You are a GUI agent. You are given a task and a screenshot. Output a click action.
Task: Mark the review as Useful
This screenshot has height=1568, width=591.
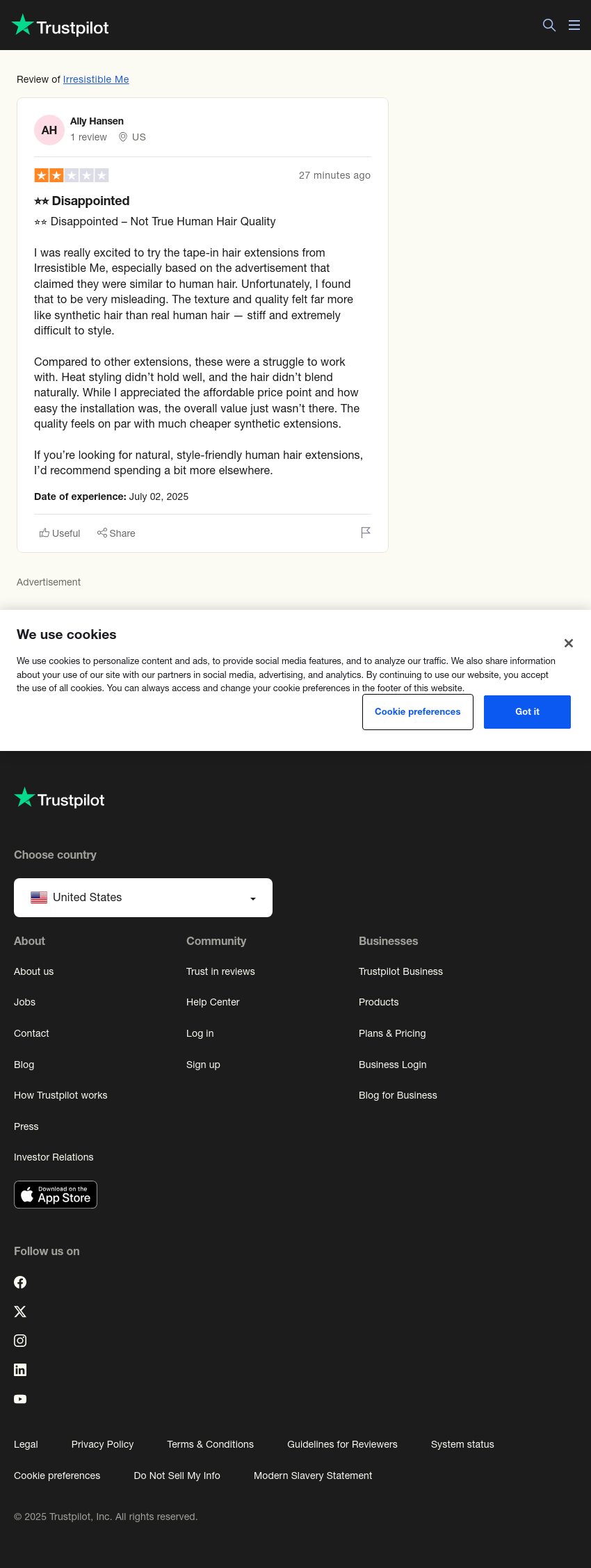tap(60, 533)
